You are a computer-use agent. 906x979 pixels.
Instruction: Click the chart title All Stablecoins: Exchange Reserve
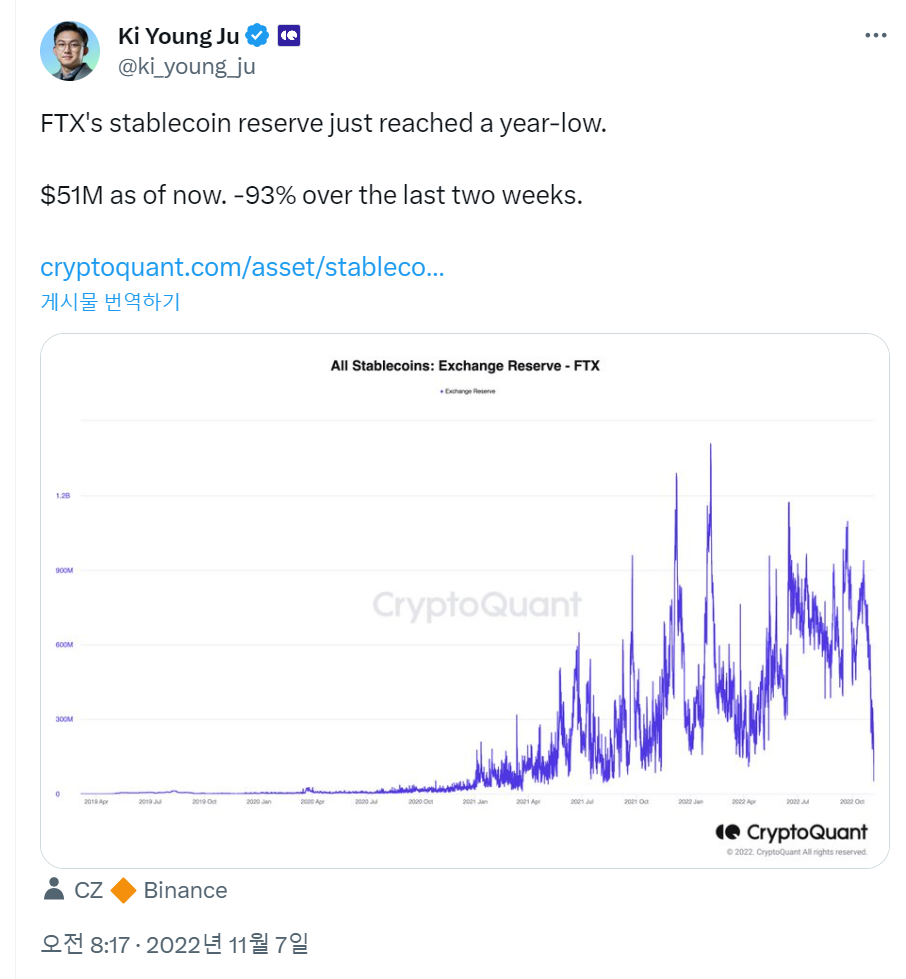(464, 366)
